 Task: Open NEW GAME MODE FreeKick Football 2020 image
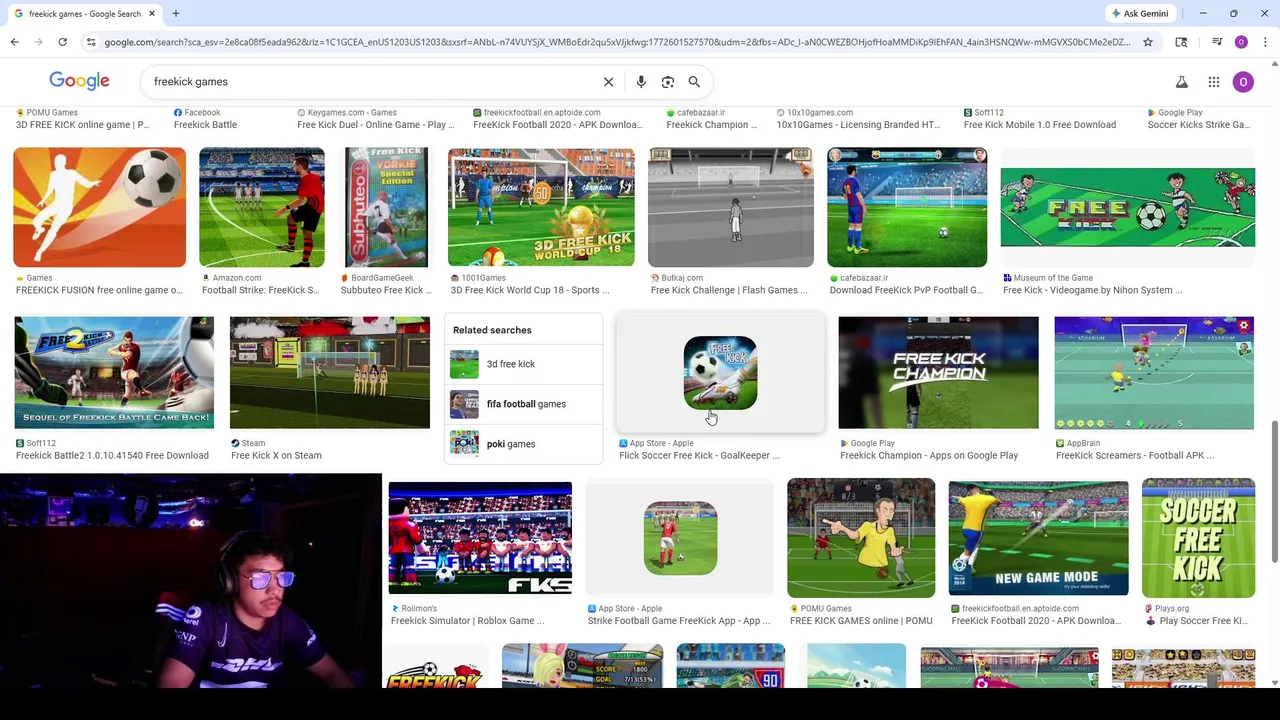click(x=1038, y=539)
